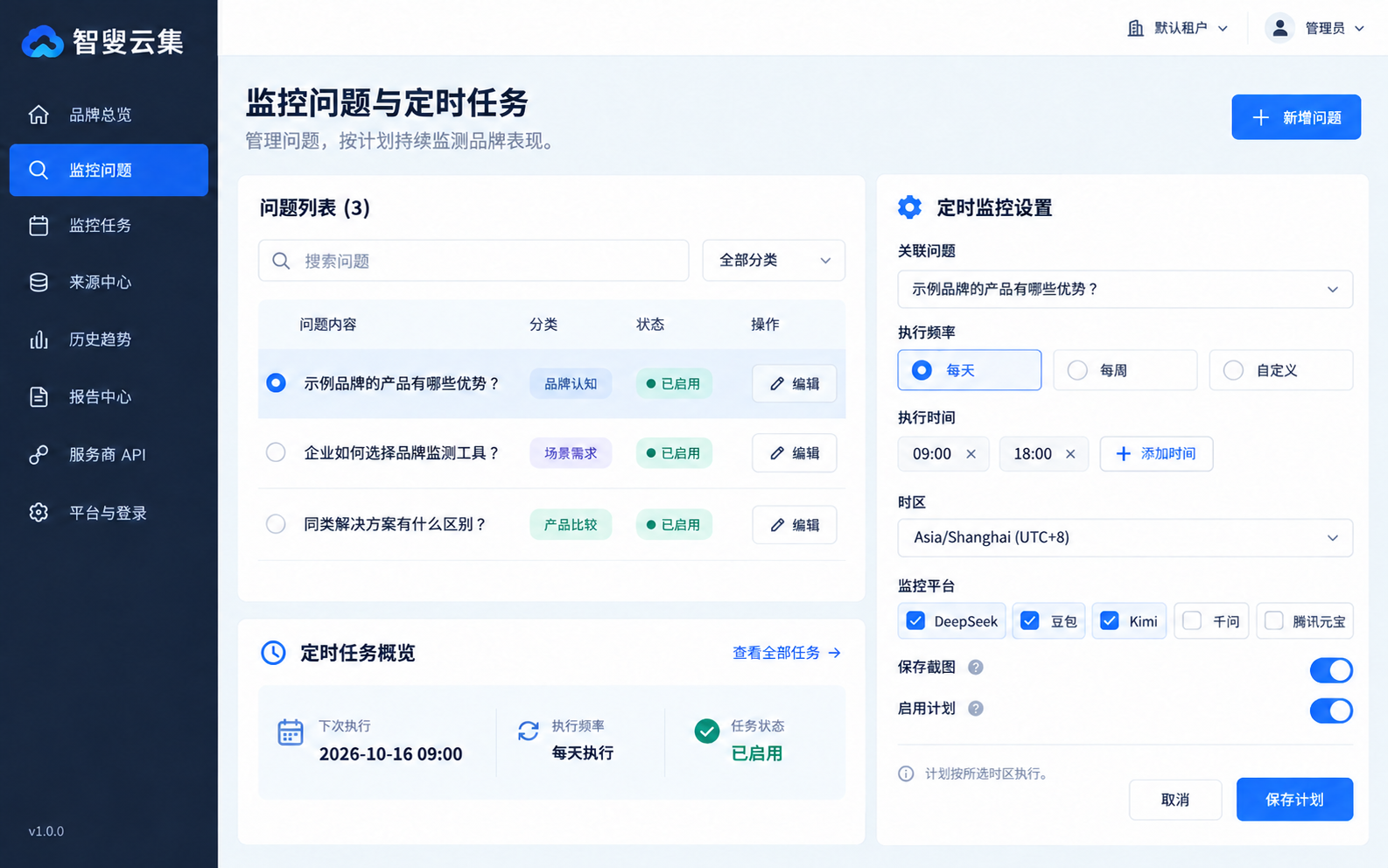Open the 关联问题 dropdown

pos(1125,290)
